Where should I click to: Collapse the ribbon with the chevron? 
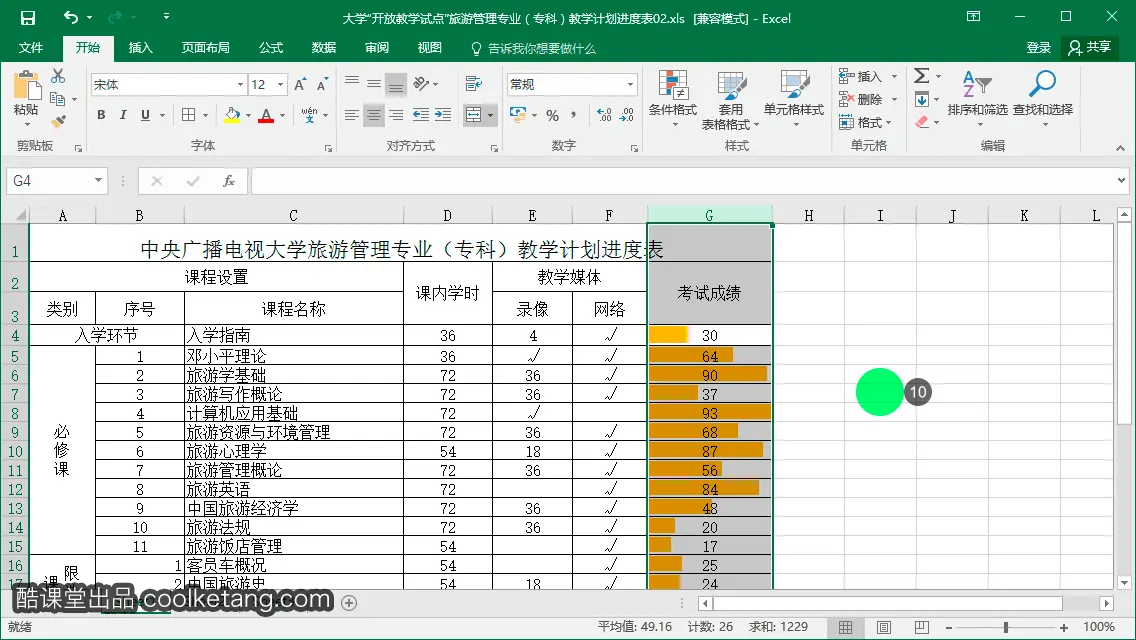[x=1120, y=148]
